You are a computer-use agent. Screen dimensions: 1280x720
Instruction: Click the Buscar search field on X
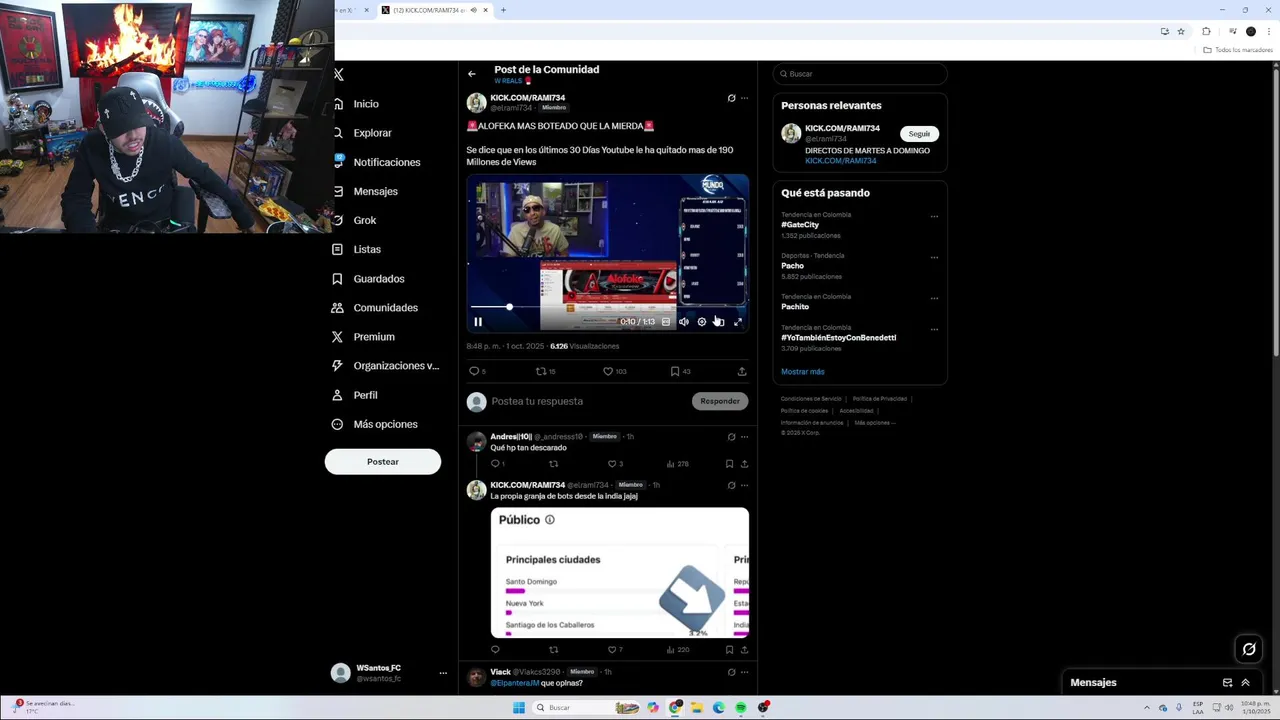(x=859, y=74)
